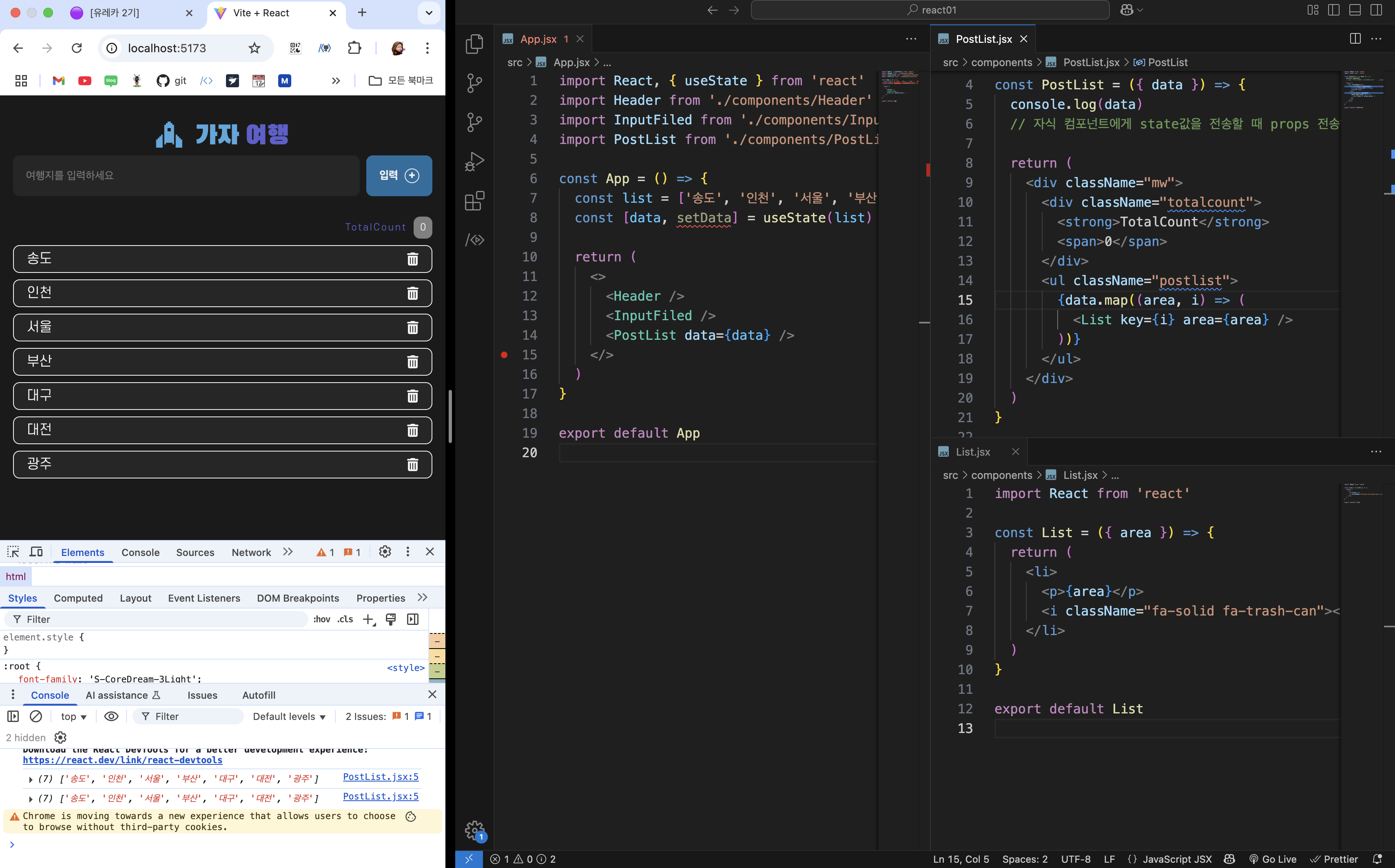
Task: Open the YouTube bookmark in Chrome
Action: coord(84,80)
